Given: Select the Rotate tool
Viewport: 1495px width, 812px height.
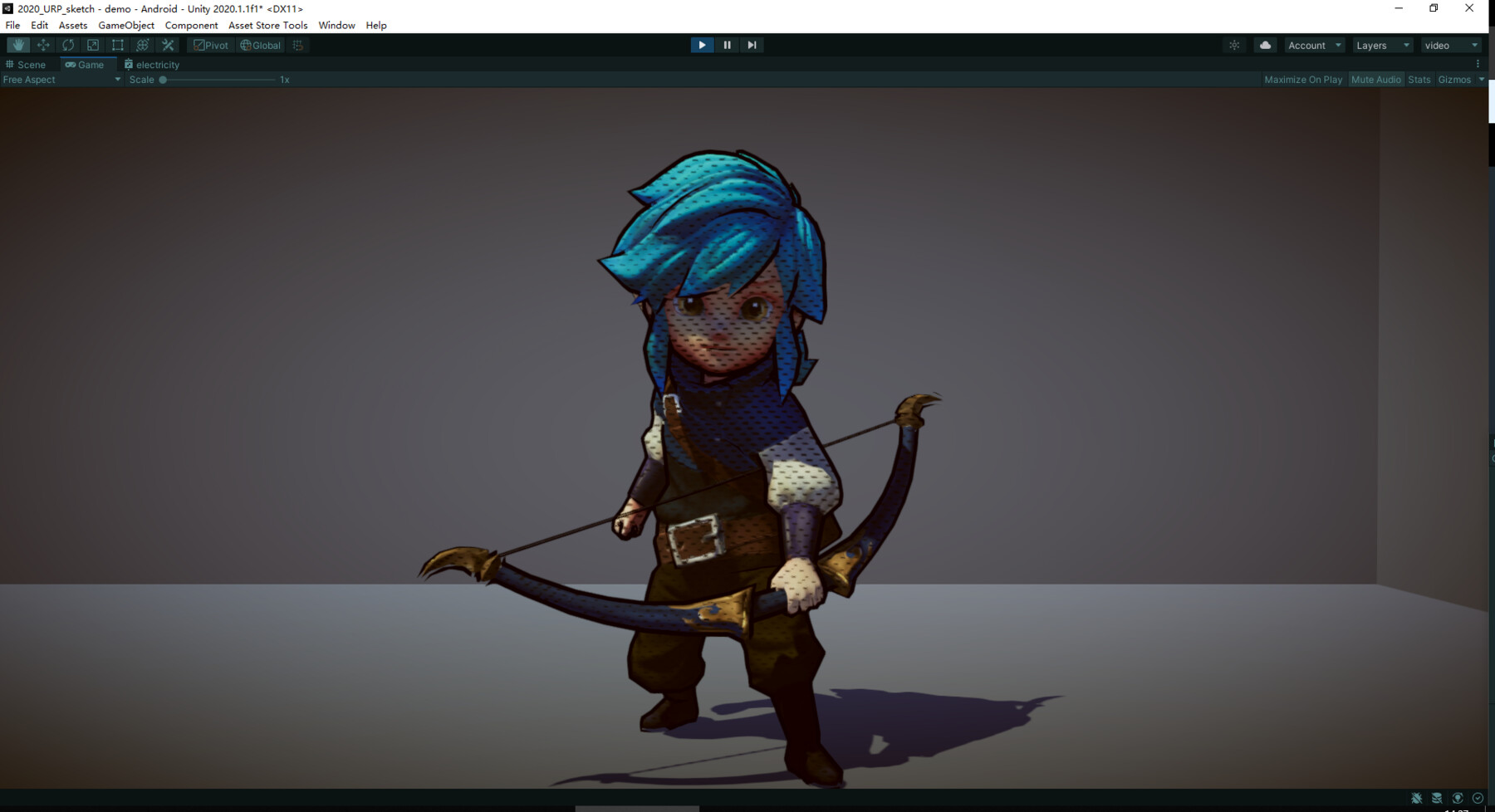Looking at the screenshot, I should 67,45.
